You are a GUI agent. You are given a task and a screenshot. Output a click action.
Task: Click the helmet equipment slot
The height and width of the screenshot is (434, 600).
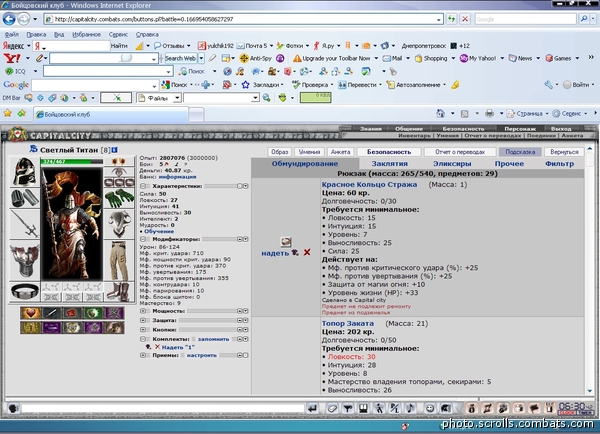(24, 171)
